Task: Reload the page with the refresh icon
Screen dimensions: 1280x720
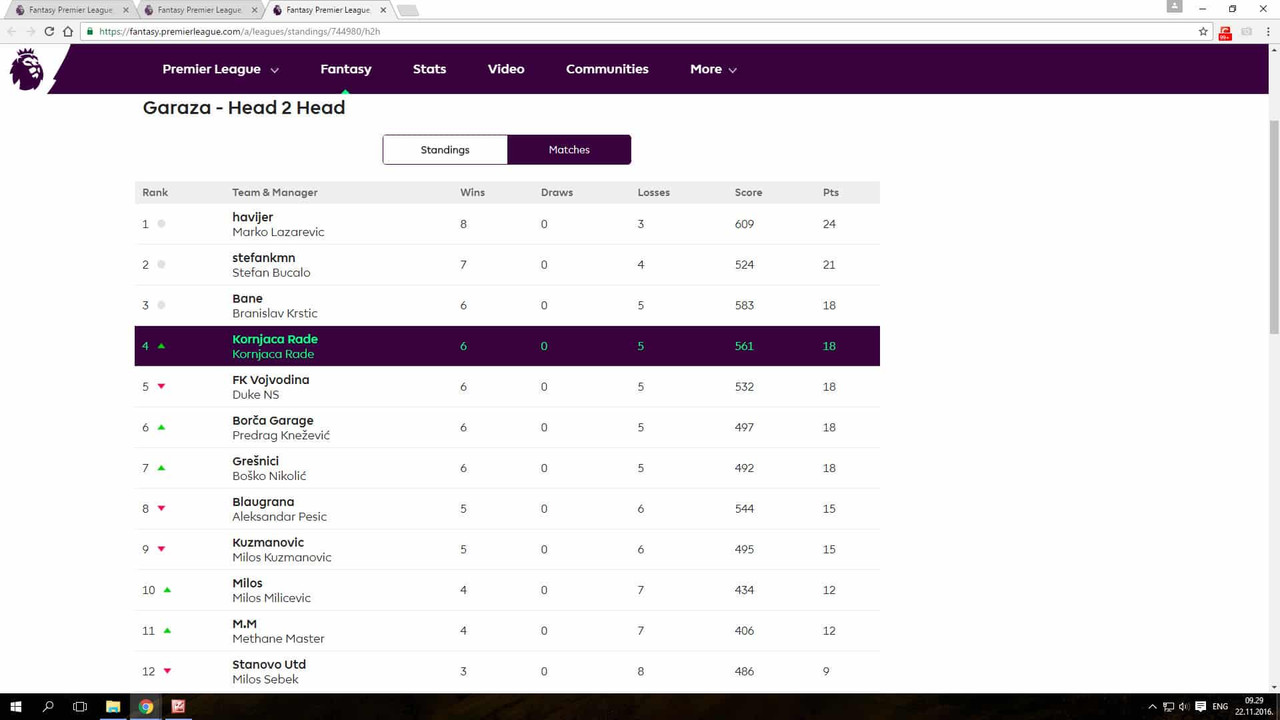Action: pos(49,31)
